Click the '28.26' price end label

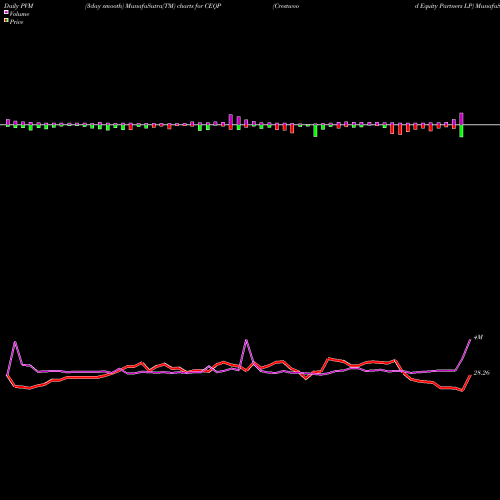point(481,373)
